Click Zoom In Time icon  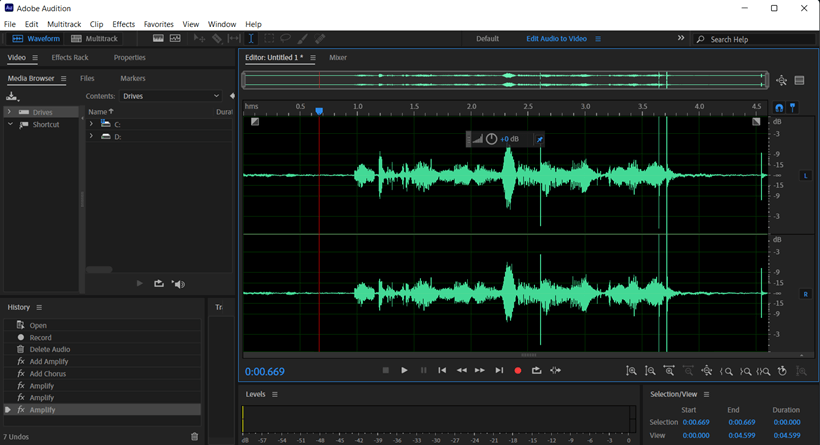pyautogui.click(x=669, y=371)
